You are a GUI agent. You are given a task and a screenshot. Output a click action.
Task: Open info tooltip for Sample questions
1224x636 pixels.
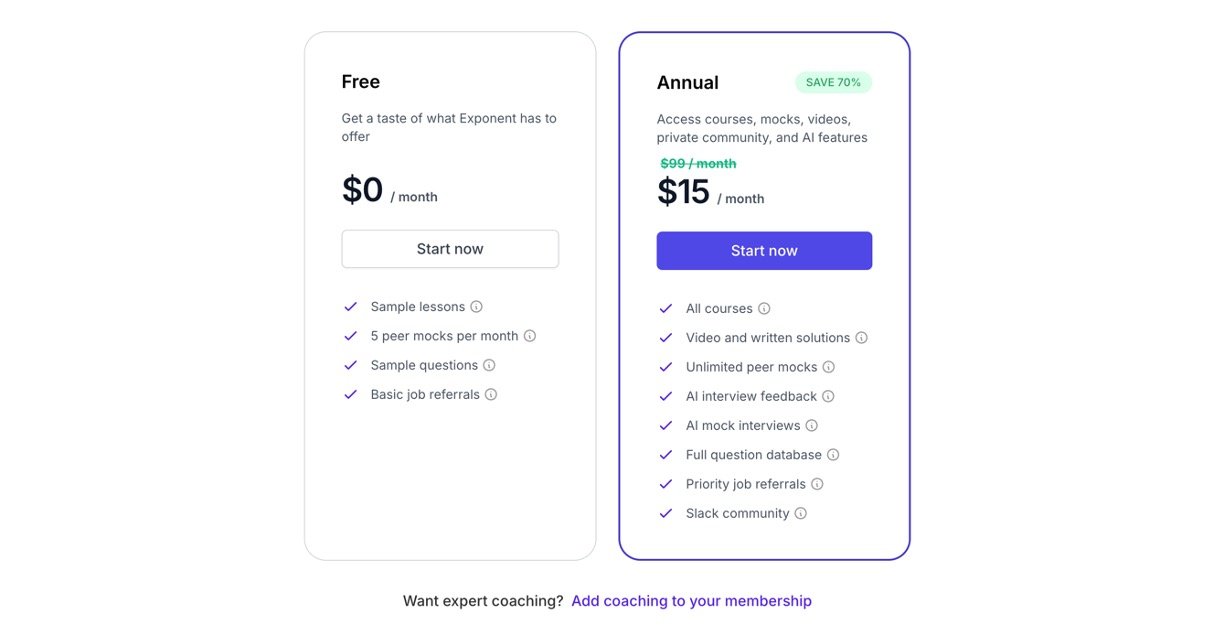click(x=489, y=365)
